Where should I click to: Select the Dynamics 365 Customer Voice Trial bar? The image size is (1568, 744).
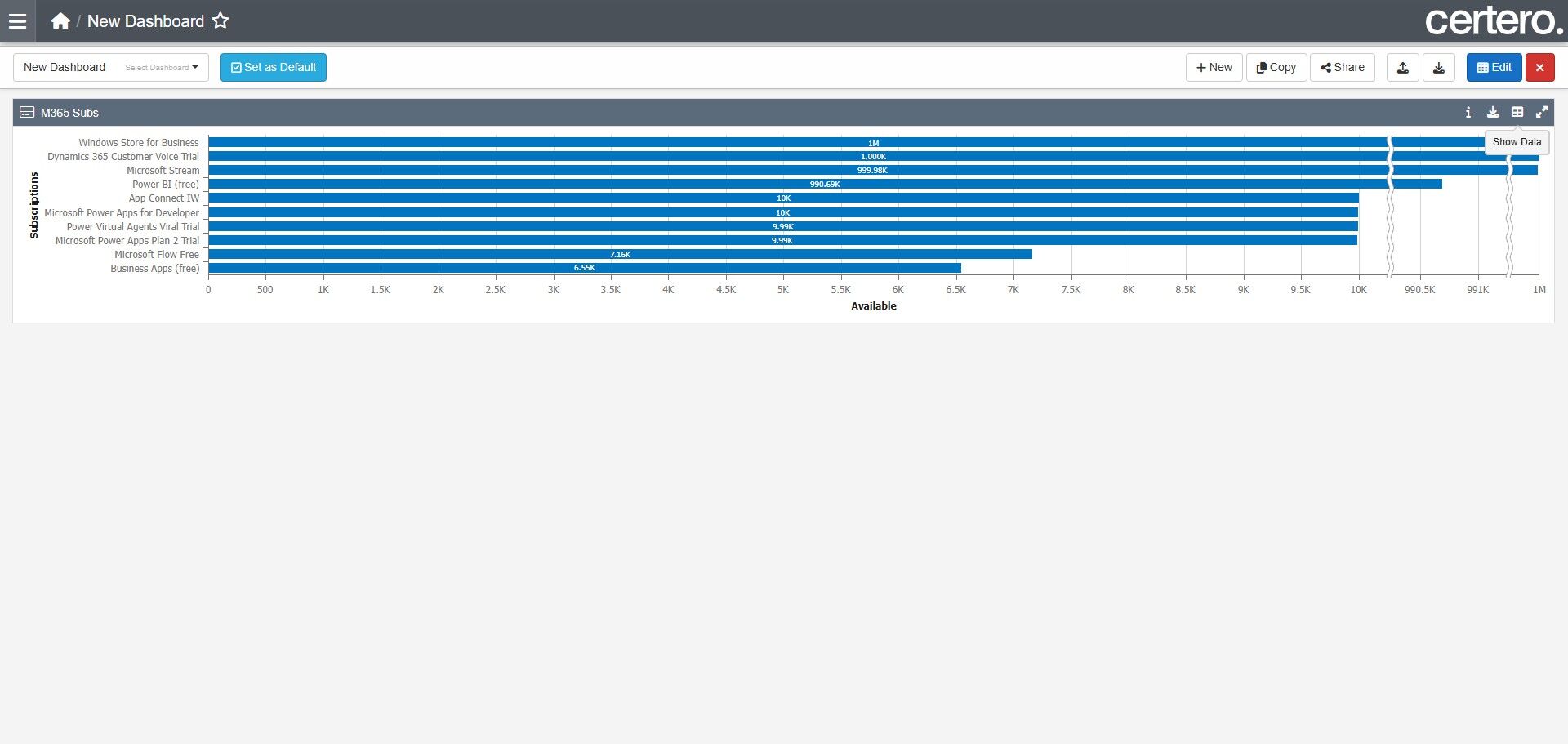[874, 156]
